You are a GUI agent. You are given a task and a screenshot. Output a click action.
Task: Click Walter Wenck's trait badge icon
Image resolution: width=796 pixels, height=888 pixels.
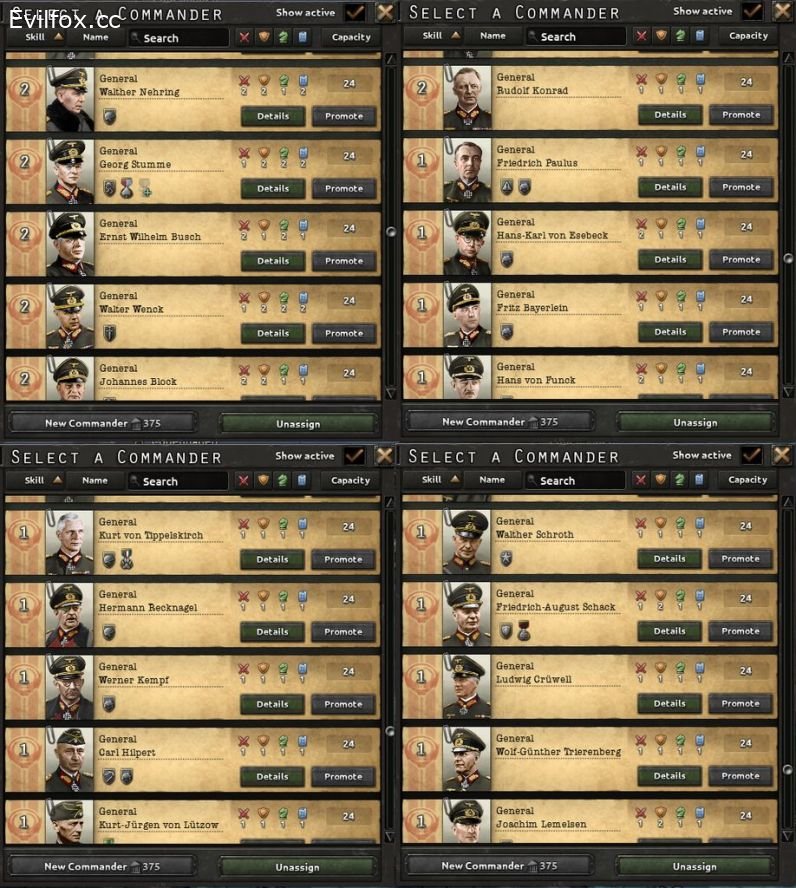(109, 333)
